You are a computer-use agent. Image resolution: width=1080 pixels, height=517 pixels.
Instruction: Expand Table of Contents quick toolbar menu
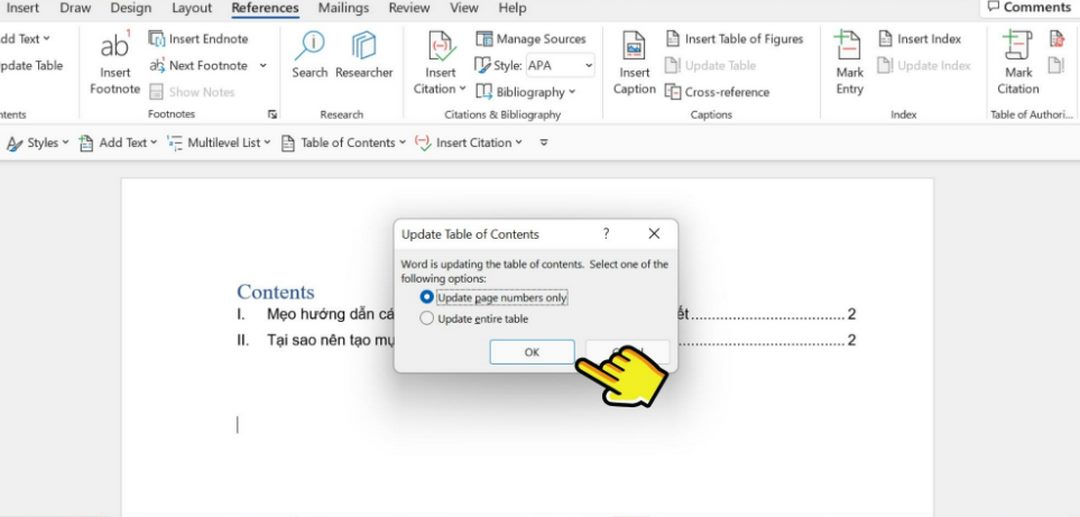point(343,143)
